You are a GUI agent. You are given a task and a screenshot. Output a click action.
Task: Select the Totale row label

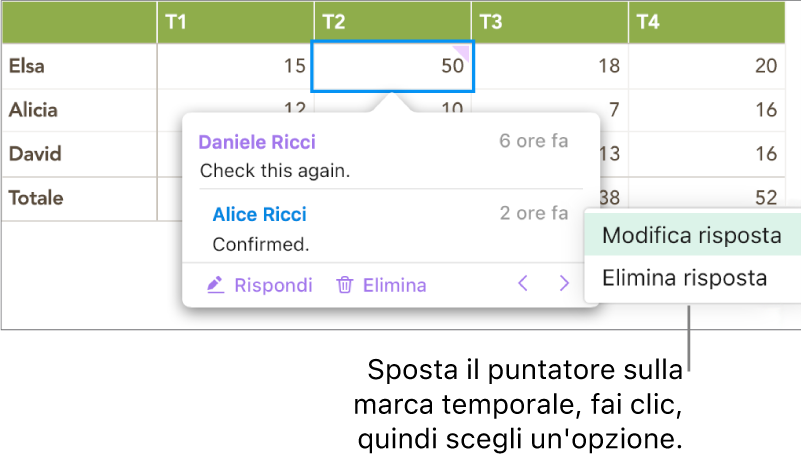78,198
